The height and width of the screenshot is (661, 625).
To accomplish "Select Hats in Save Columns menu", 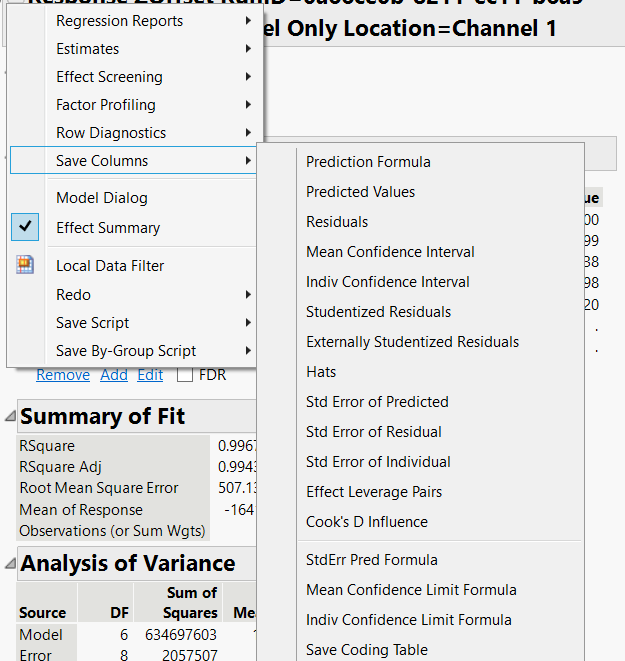I will [x=321, y=372].
